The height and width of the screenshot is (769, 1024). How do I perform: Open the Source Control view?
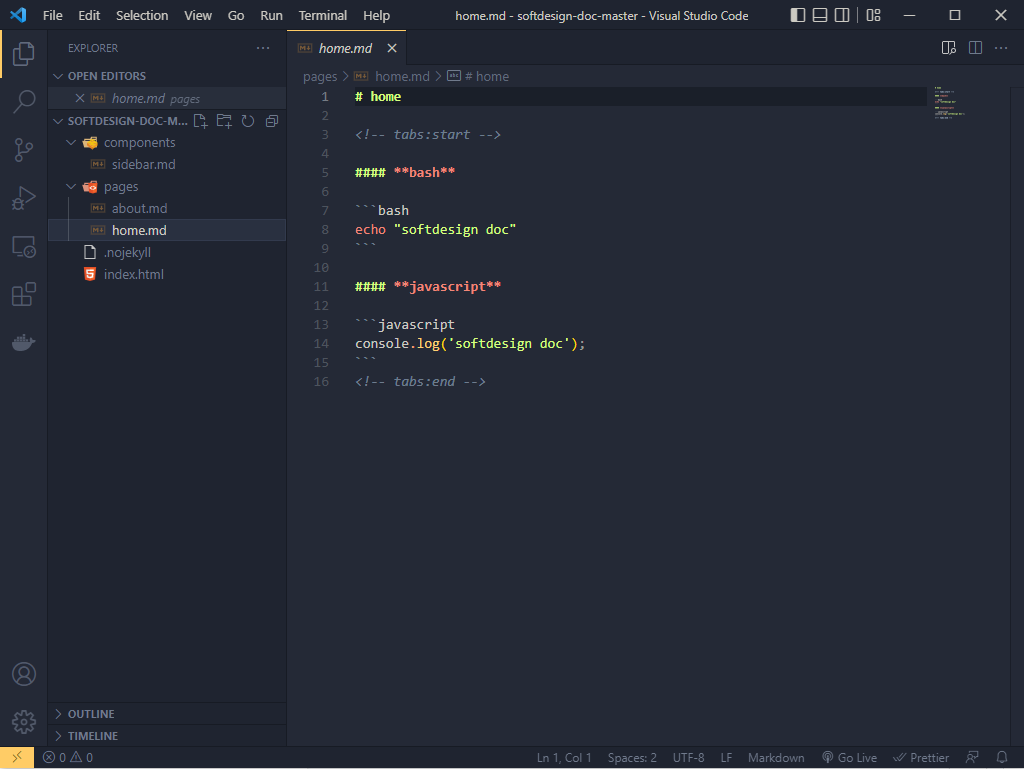[24, 150]
